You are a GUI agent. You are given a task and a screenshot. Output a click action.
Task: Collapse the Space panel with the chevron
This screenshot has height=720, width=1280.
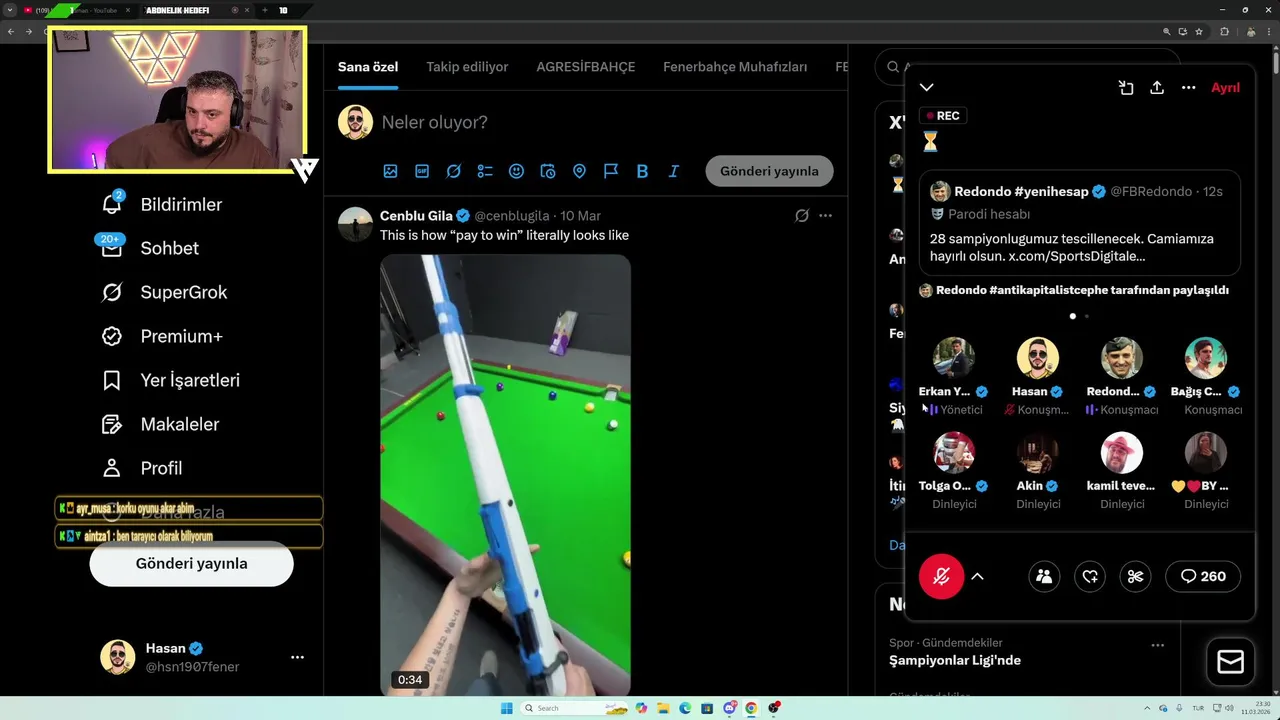tap(927, 88)
